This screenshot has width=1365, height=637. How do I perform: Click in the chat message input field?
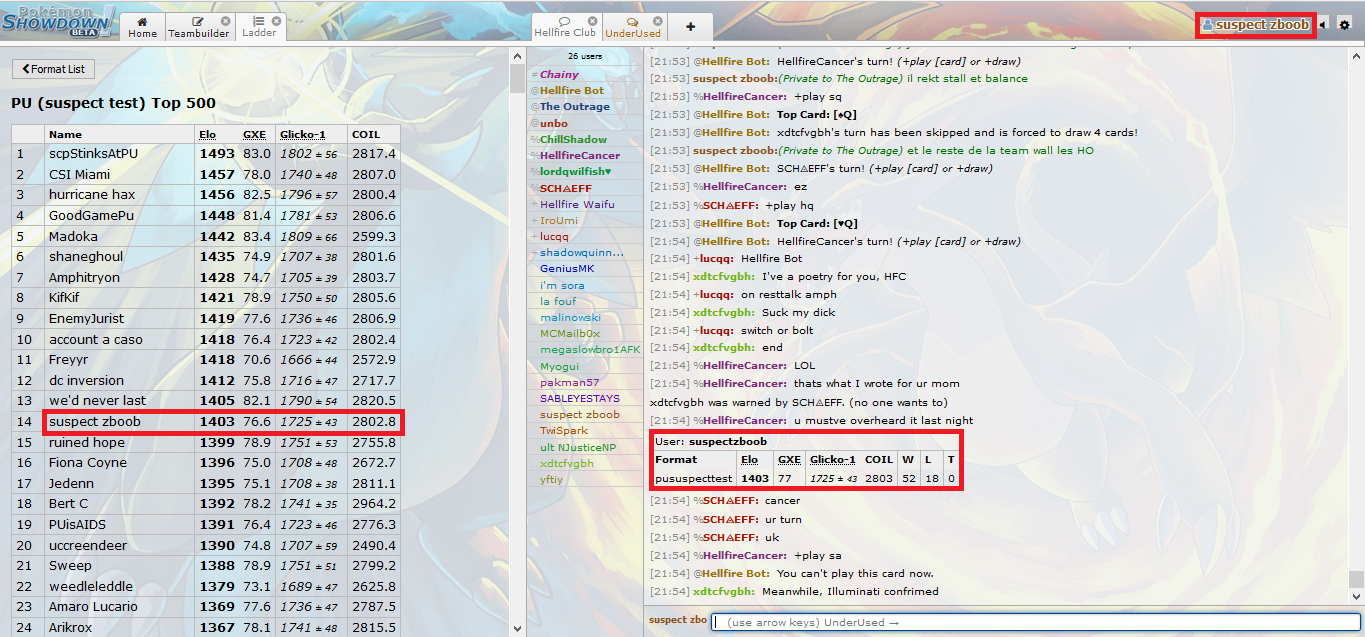[1035, 622]
